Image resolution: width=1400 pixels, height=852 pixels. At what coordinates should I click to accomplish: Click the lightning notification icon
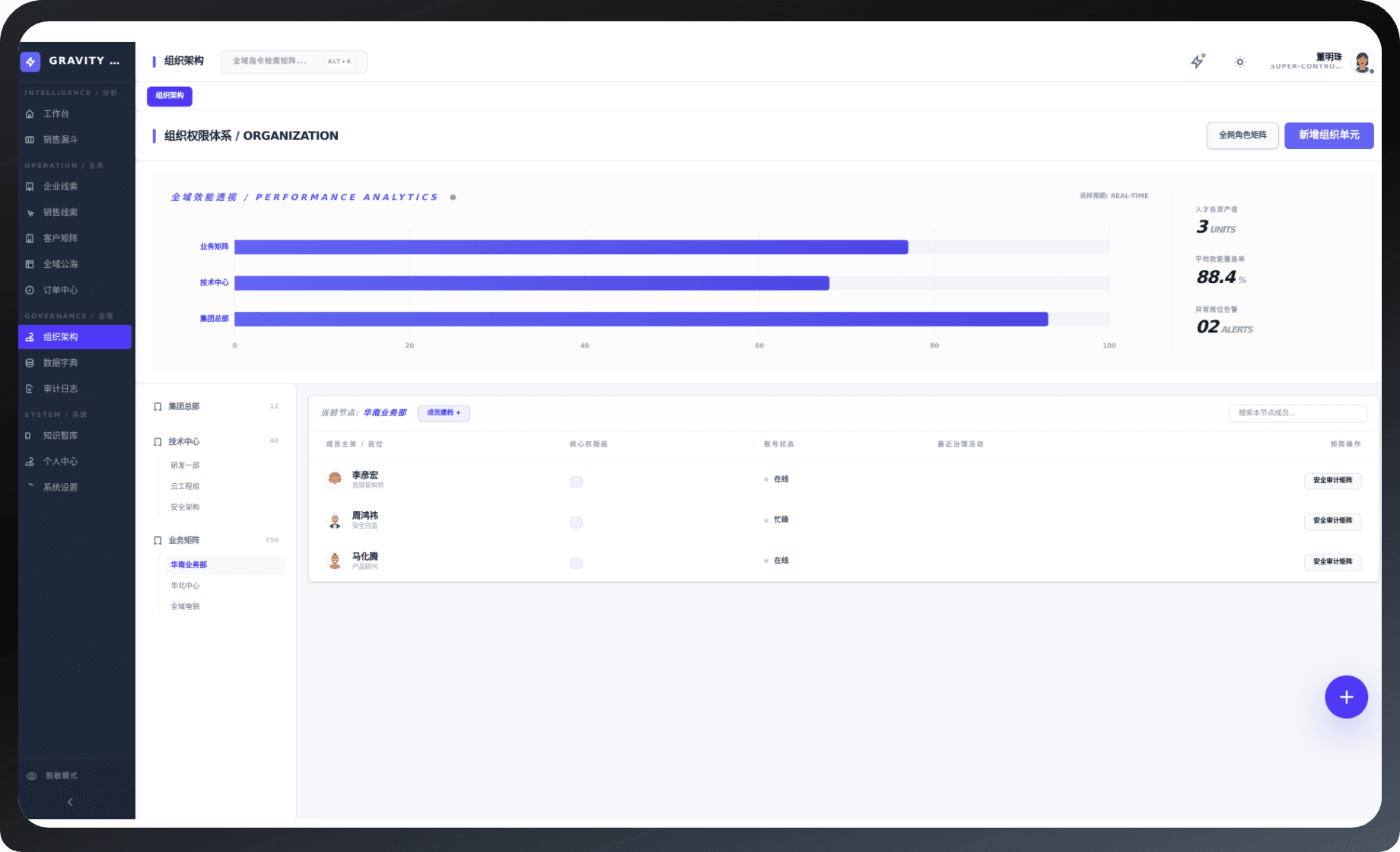[x=1198, y=62]
